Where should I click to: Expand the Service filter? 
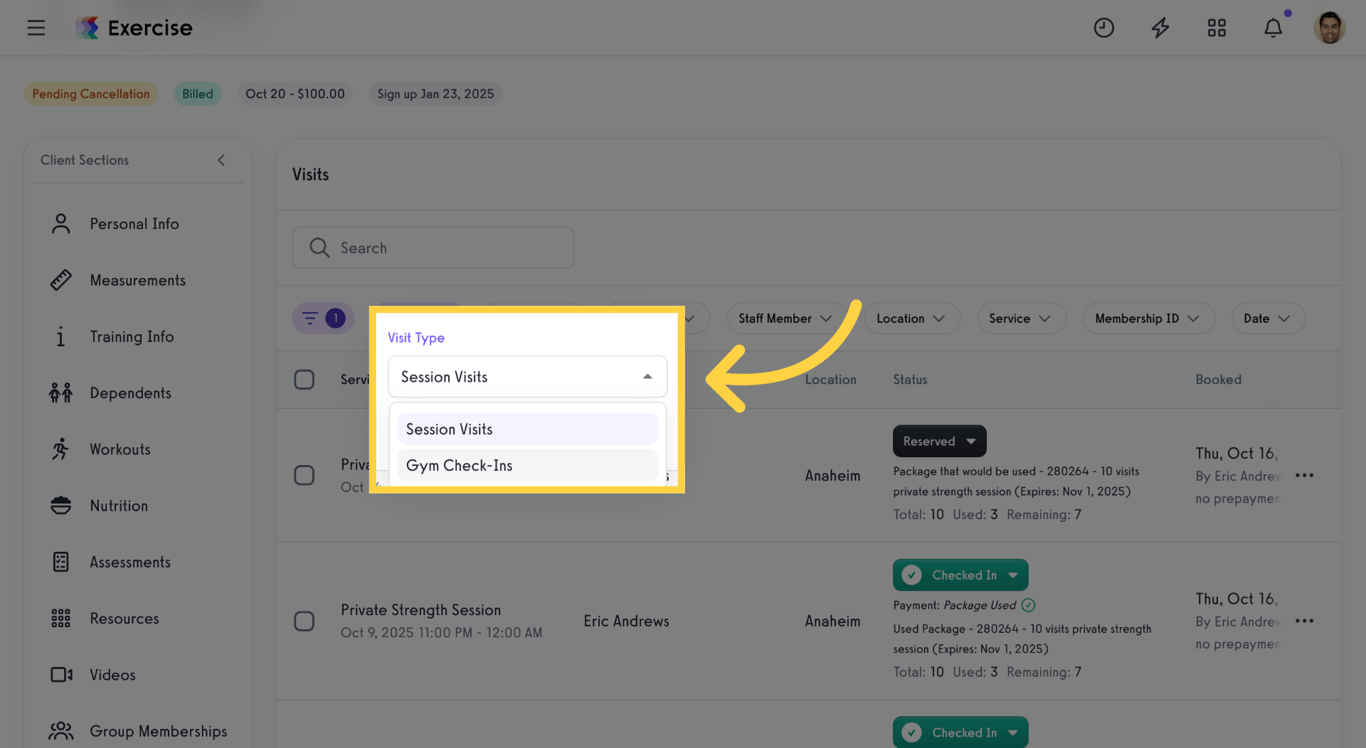click(1020, 318)
